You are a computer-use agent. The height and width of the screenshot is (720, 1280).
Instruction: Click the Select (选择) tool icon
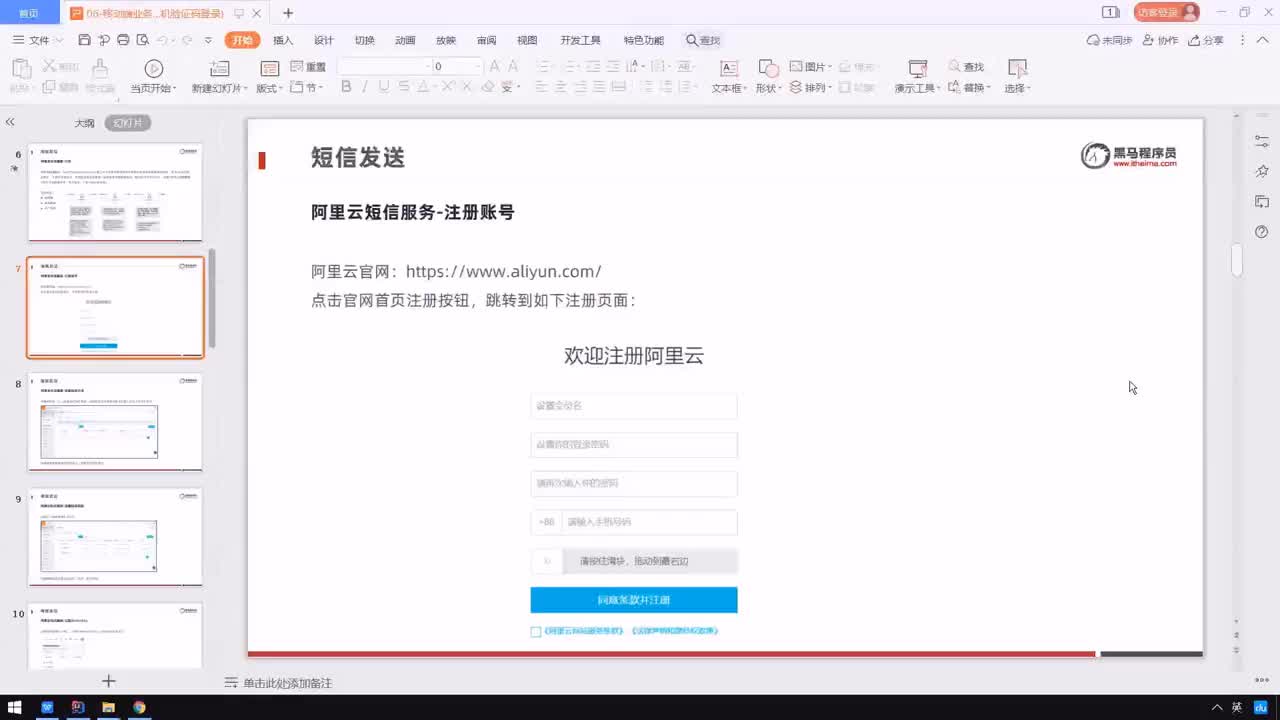point(1017,68)
